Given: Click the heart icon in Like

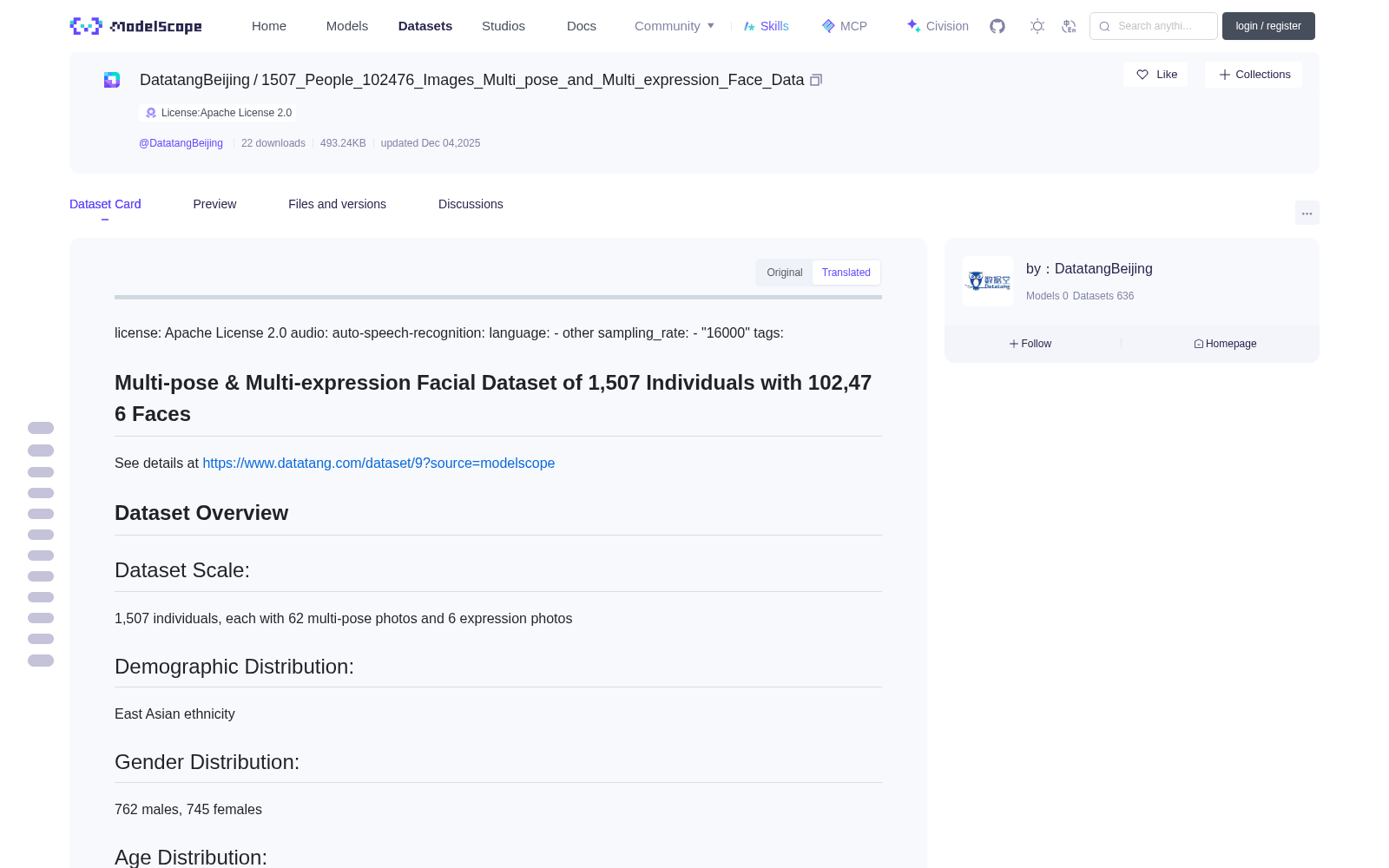Looking at the screenshot, I should pos(1142,75).
